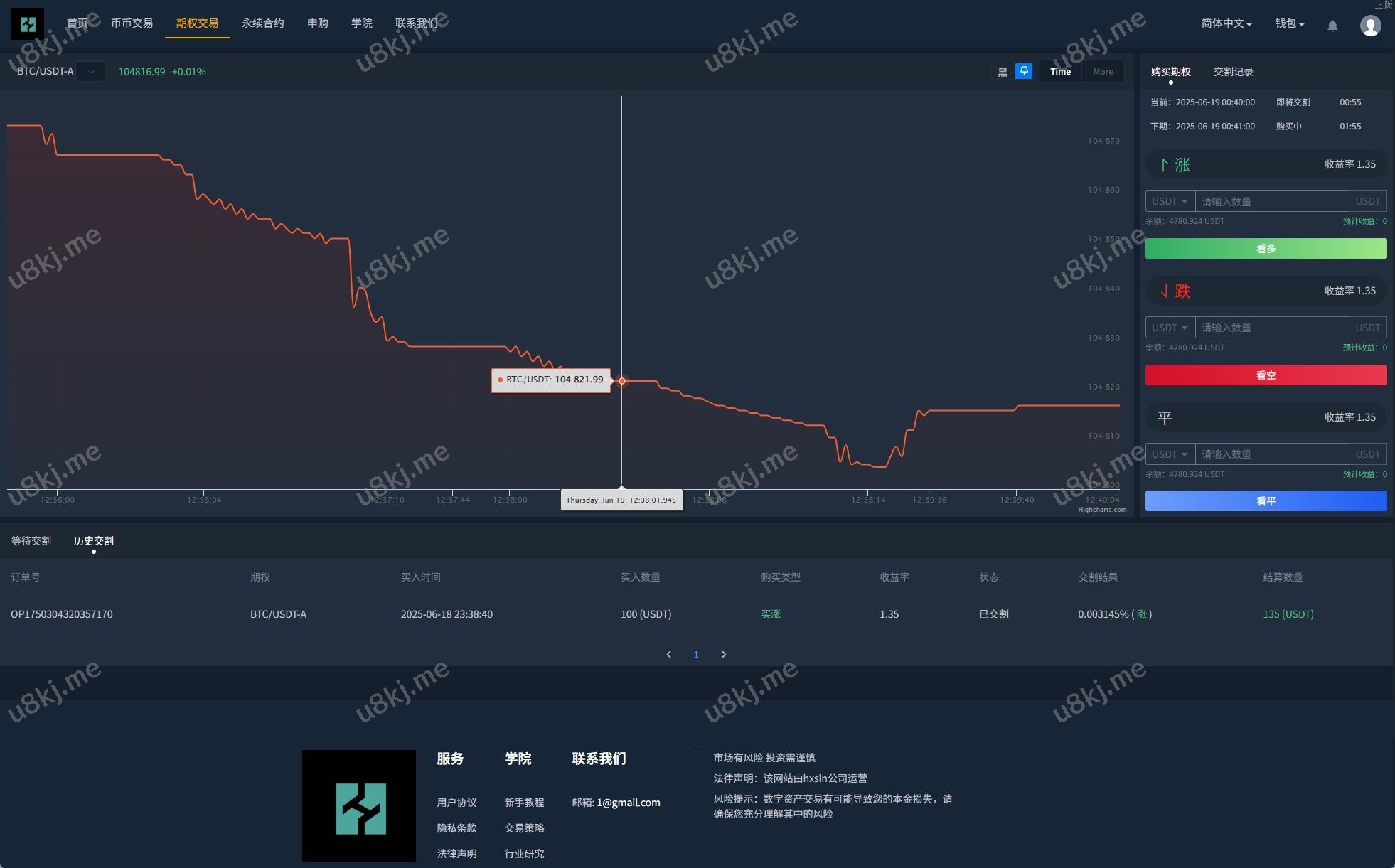1395x868 pixels.
Task: Switch to 等待交割 tab
Action: (31, 541)
